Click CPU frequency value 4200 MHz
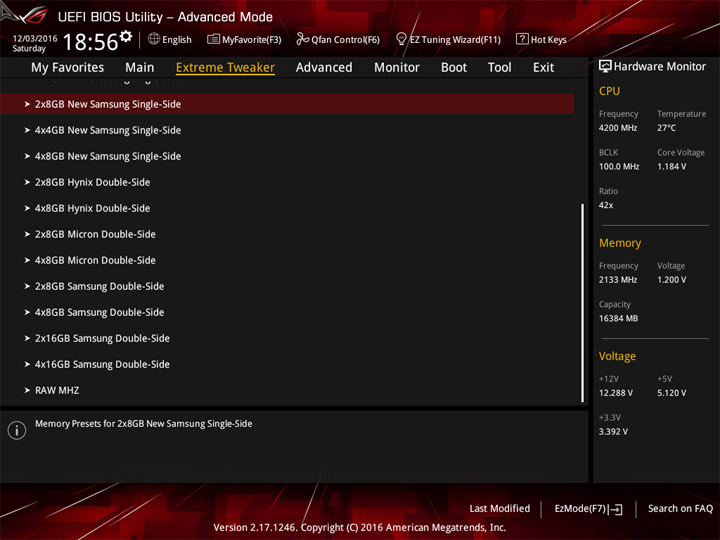This screenshot has height=540, width=720. pyautogui.click(x=618, y=128)
